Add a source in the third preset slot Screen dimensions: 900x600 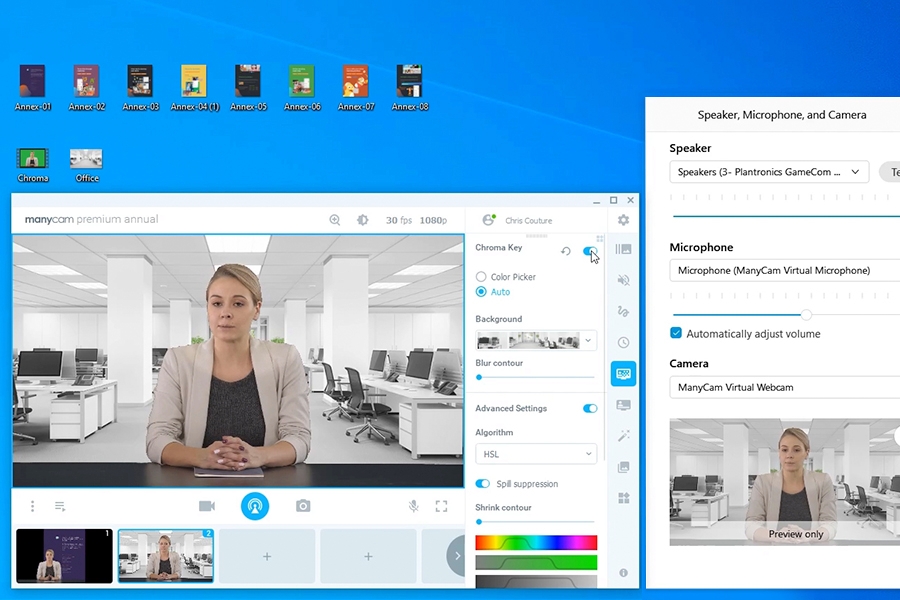coord(267,556)
